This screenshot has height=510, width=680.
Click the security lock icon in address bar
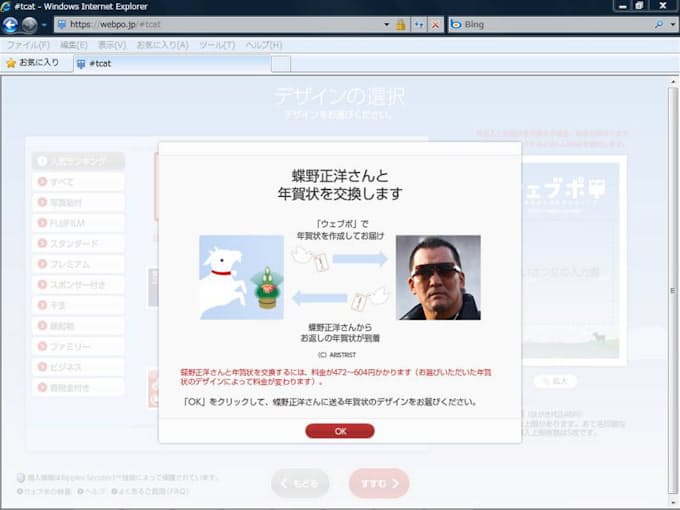pos(401,24)
